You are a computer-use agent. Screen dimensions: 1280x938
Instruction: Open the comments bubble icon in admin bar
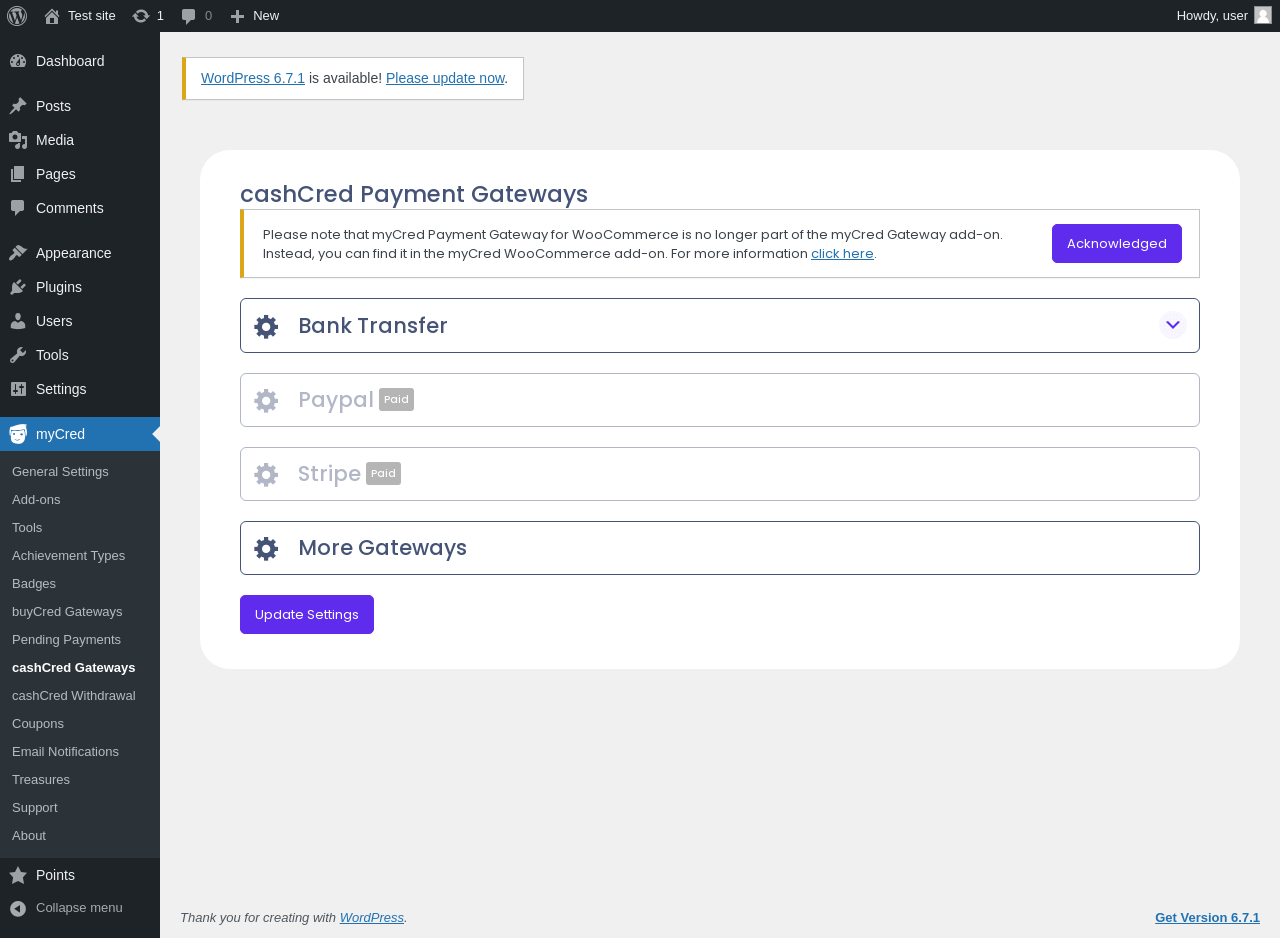[x=189, y=16]
